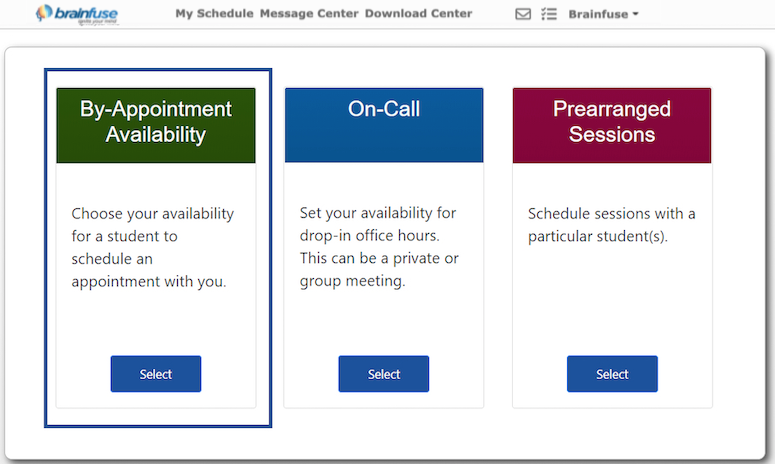Click the maroon Prearranged Sessions header
Viewport: 775px width, 464px height.
[x=611, y=125]
